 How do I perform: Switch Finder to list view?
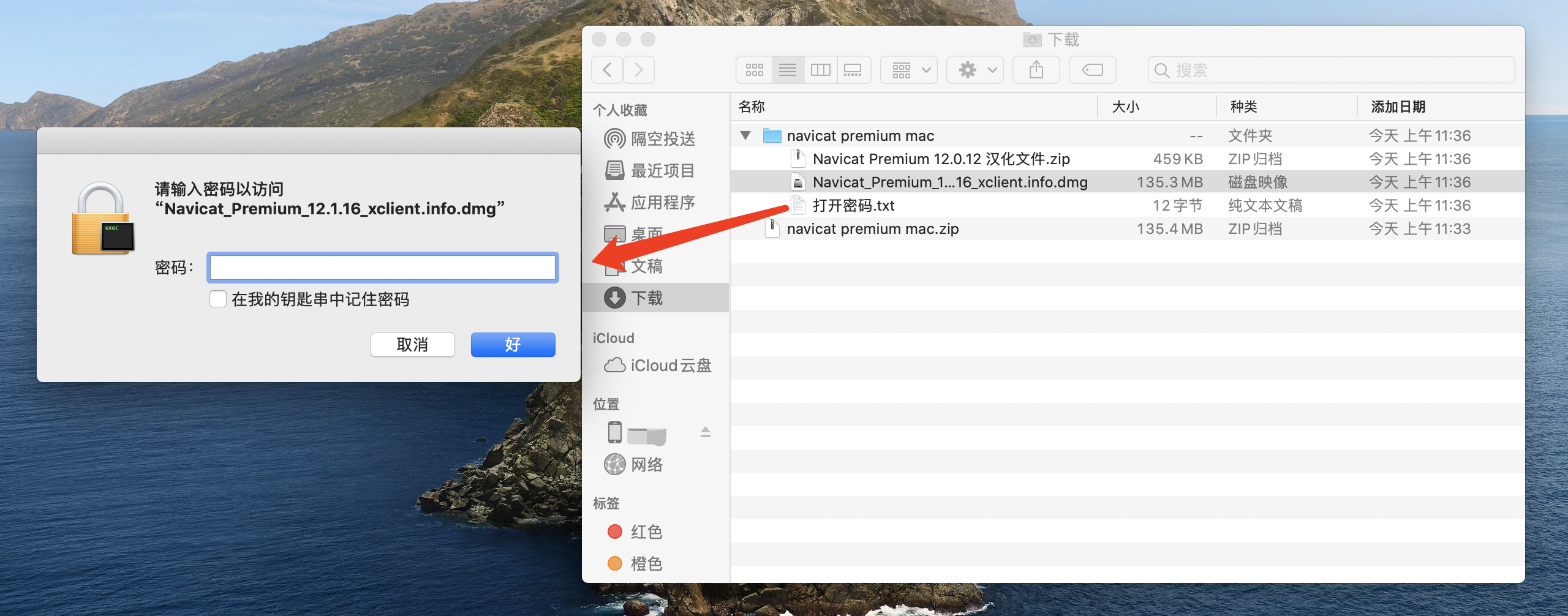(788, 70)
